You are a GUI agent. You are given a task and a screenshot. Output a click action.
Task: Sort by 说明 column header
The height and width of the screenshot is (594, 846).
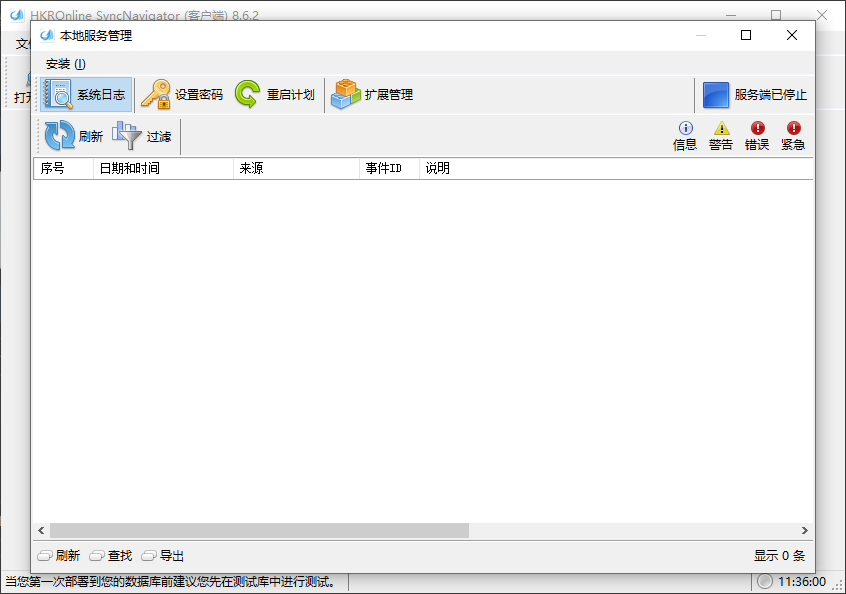pos(616,168)
